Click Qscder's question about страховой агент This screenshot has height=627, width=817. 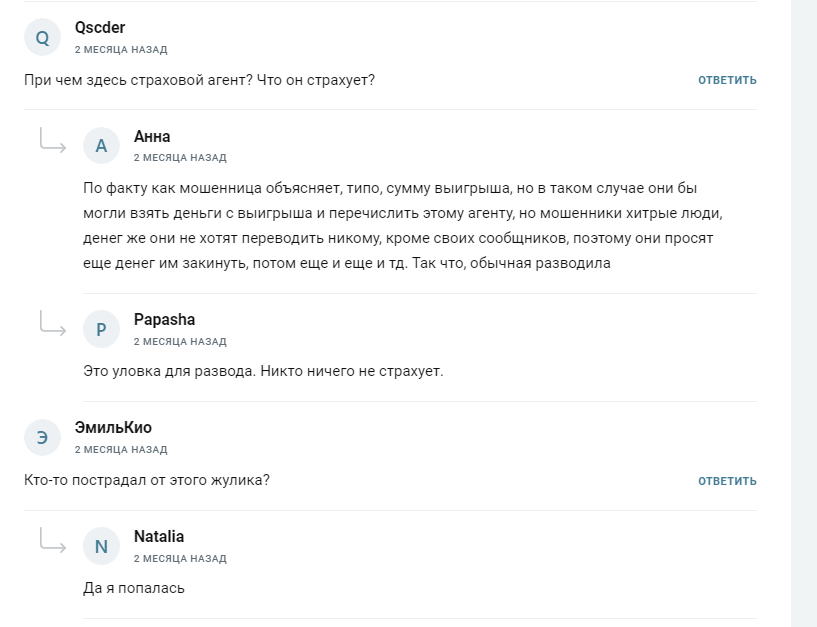coord(199,79)
